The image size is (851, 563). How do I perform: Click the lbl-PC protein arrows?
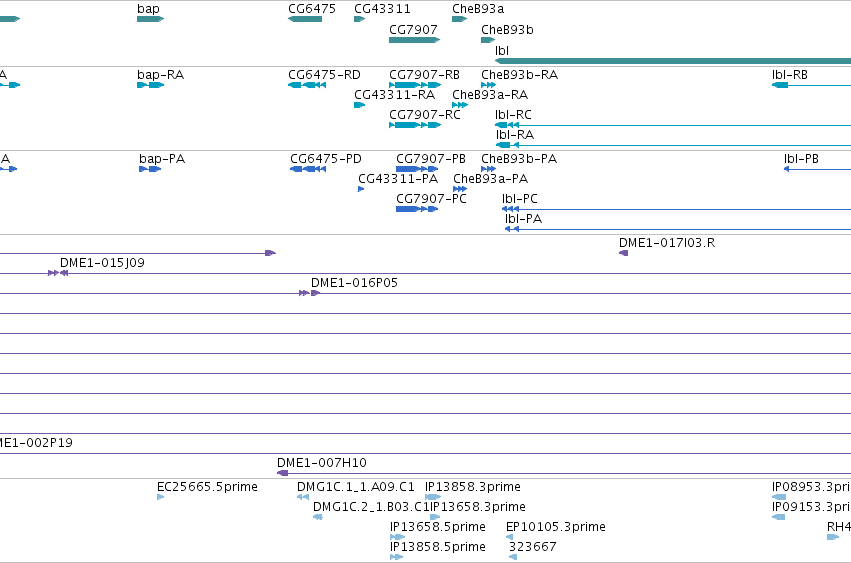(x=510, y=209)
